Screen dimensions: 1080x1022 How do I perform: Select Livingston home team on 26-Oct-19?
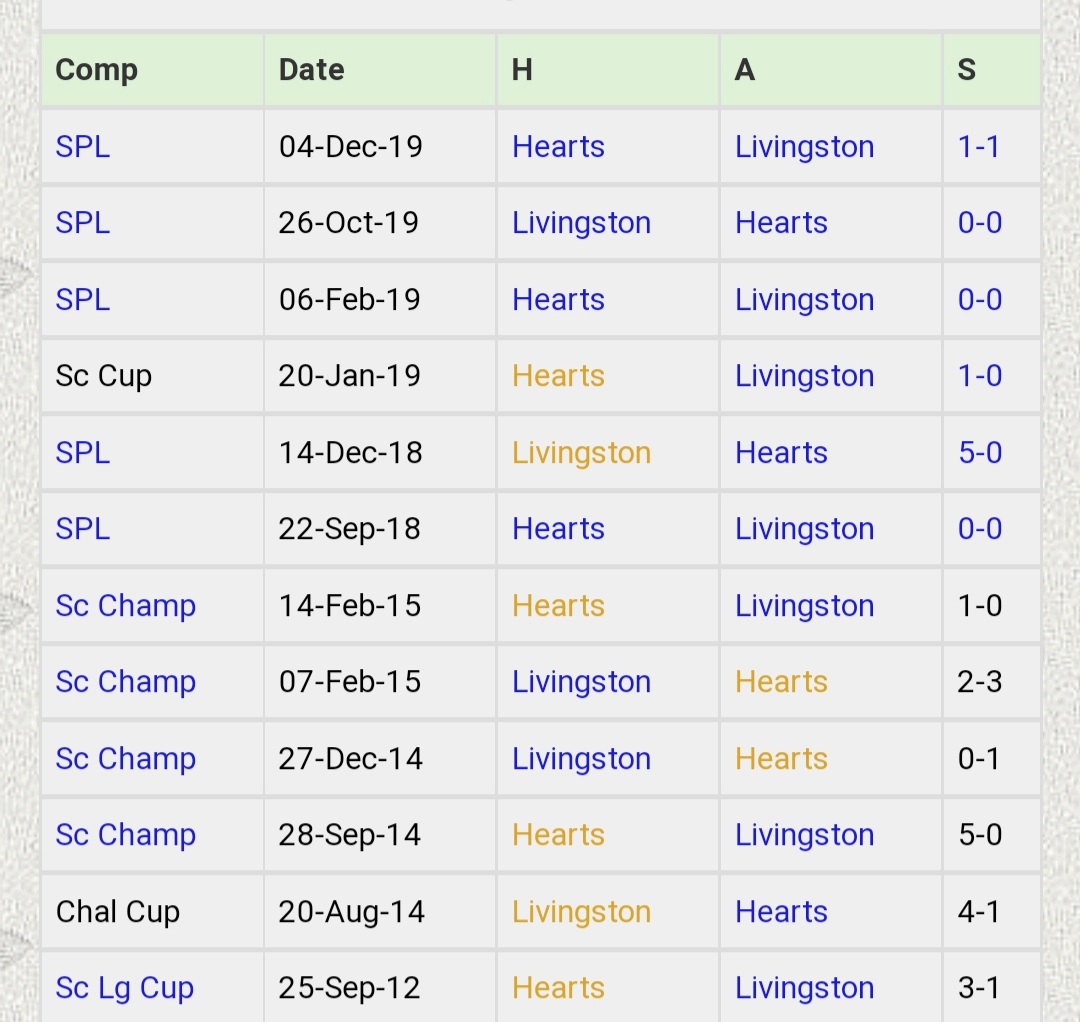[581, 223]
